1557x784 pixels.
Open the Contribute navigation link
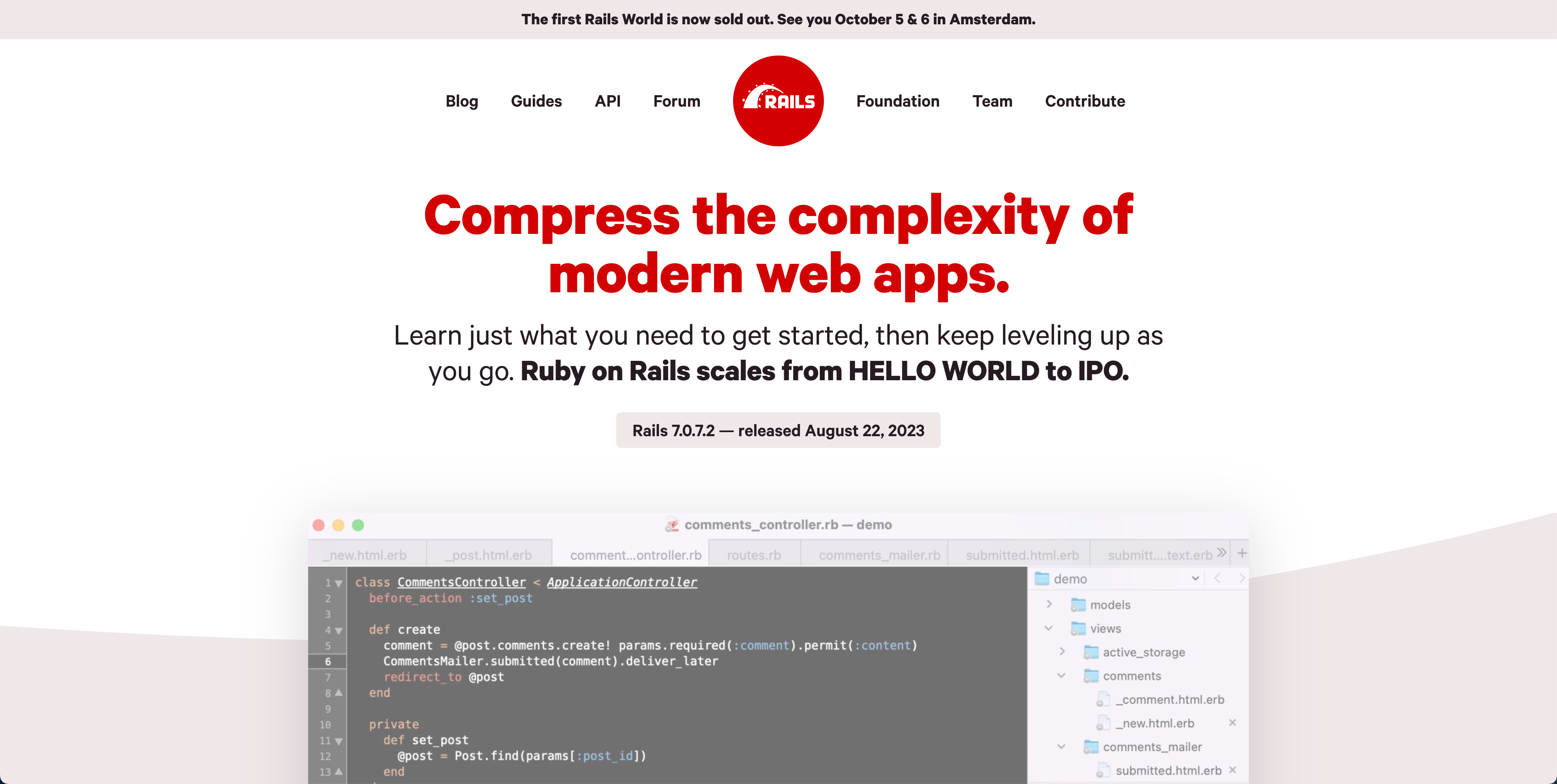pyautogui.click(x=1084, y=101)
